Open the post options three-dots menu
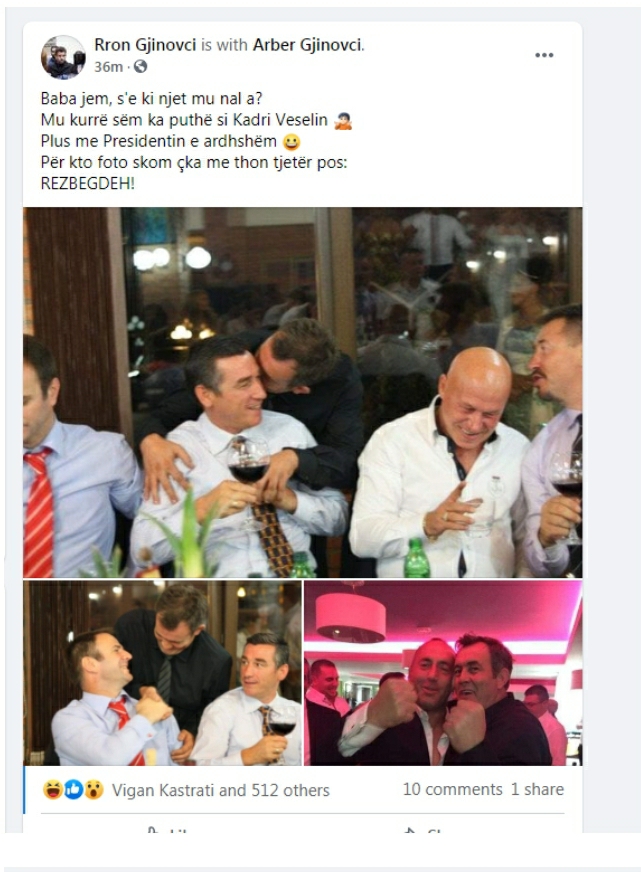Viewport: 641px width, 872px height. (544, 55)
